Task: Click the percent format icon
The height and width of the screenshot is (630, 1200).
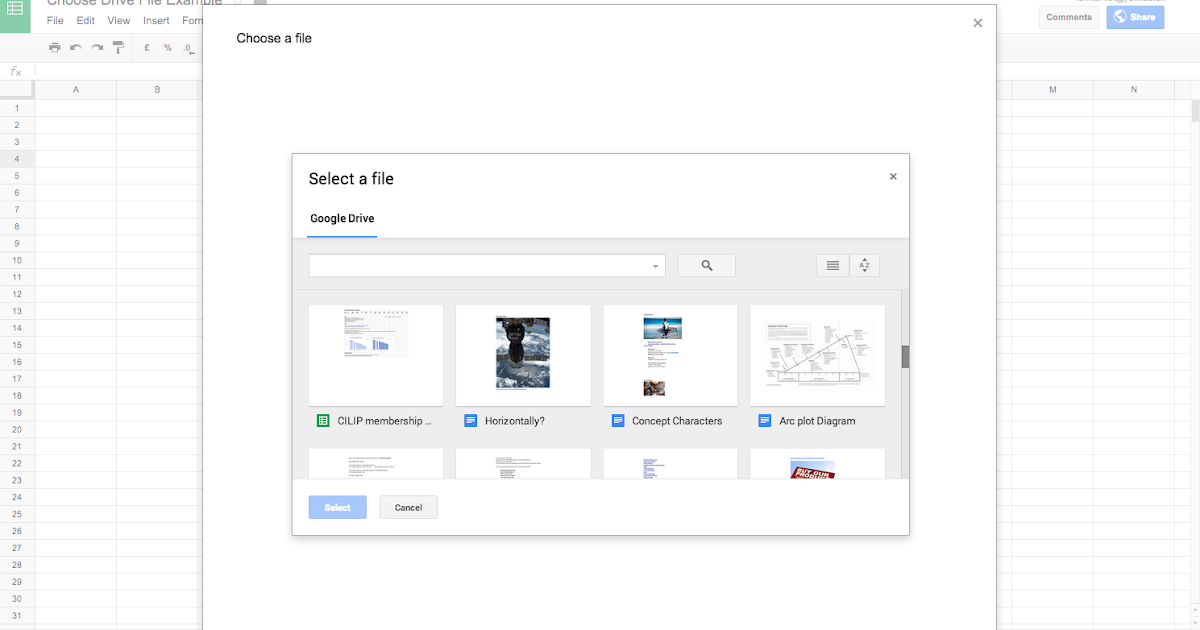Action: [x=167, y=47]
